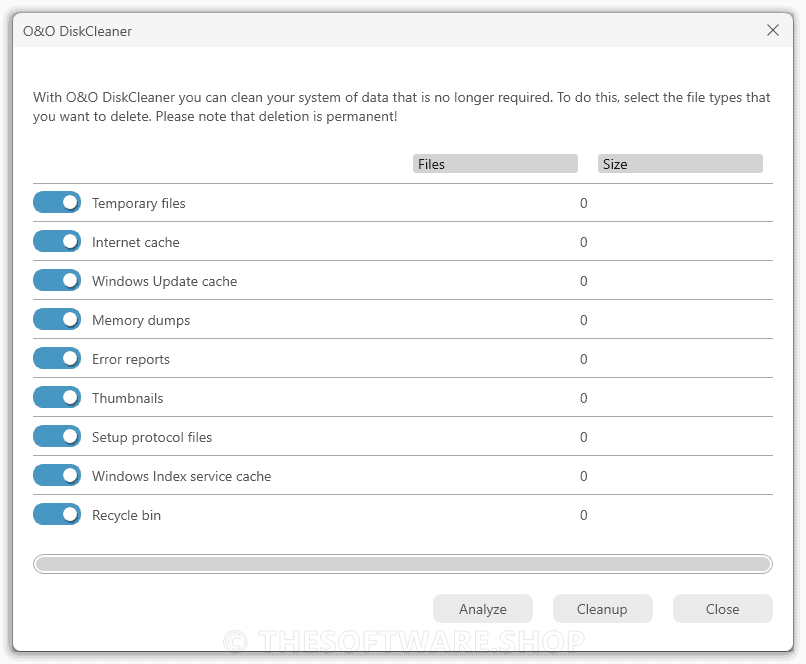Switch off Memory dumps

[x=57, y=320]
